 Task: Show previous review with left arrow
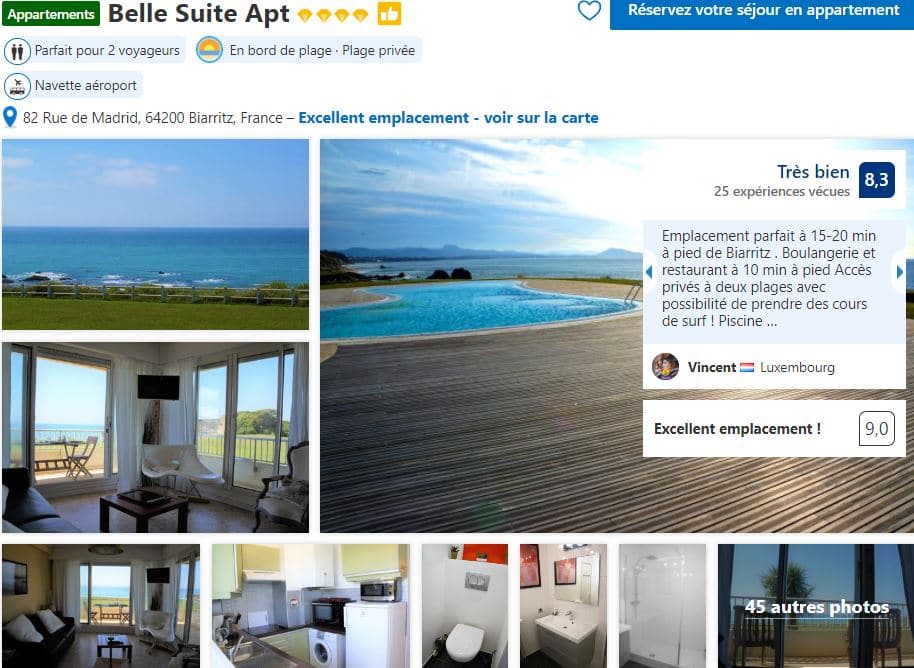(649, 272)
